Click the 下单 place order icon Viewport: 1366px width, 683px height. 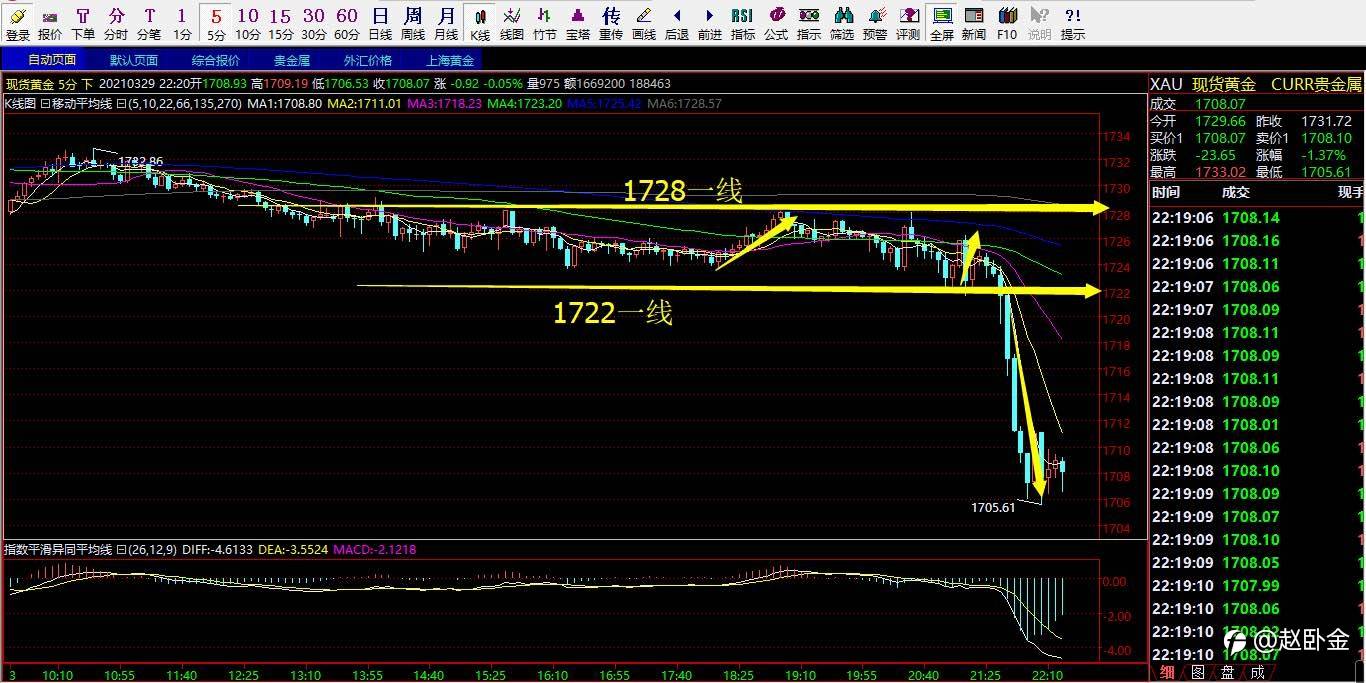coord(83,22)
